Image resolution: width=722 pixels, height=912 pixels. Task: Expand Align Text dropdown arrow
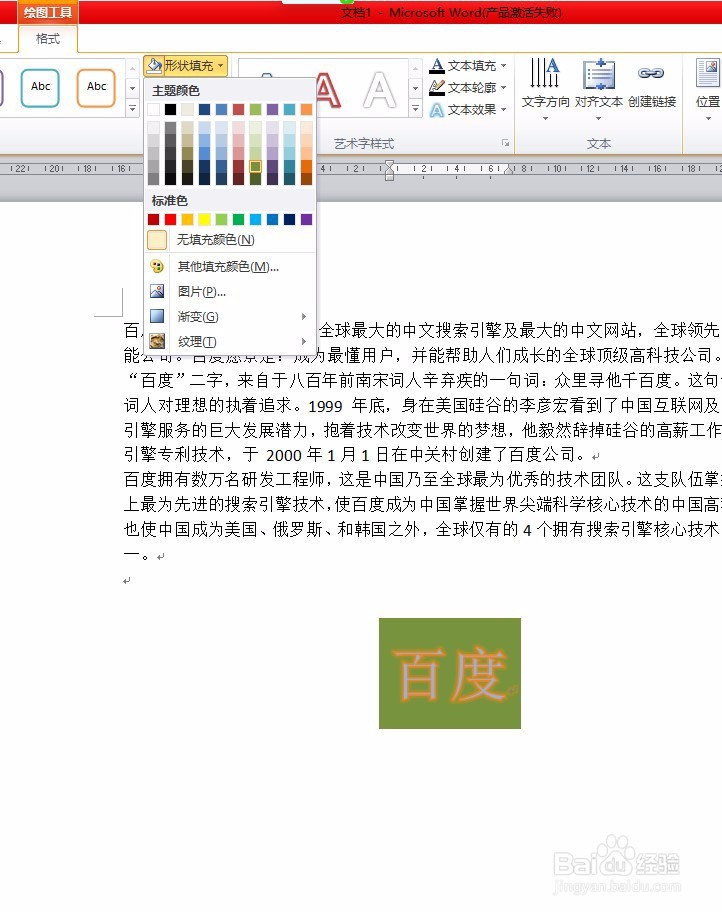point(599,119)
